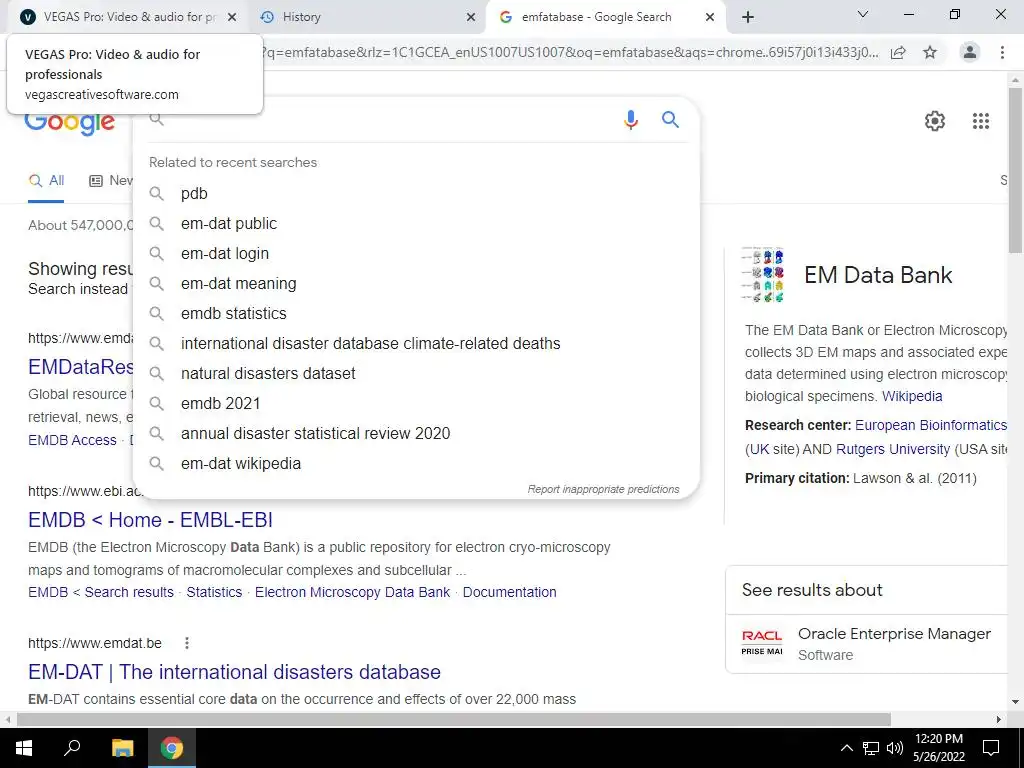Viewport: 1024px width, 768px height.
Task: Open the EMDB < Search results sitelink
Action: [x=101, y=592]
